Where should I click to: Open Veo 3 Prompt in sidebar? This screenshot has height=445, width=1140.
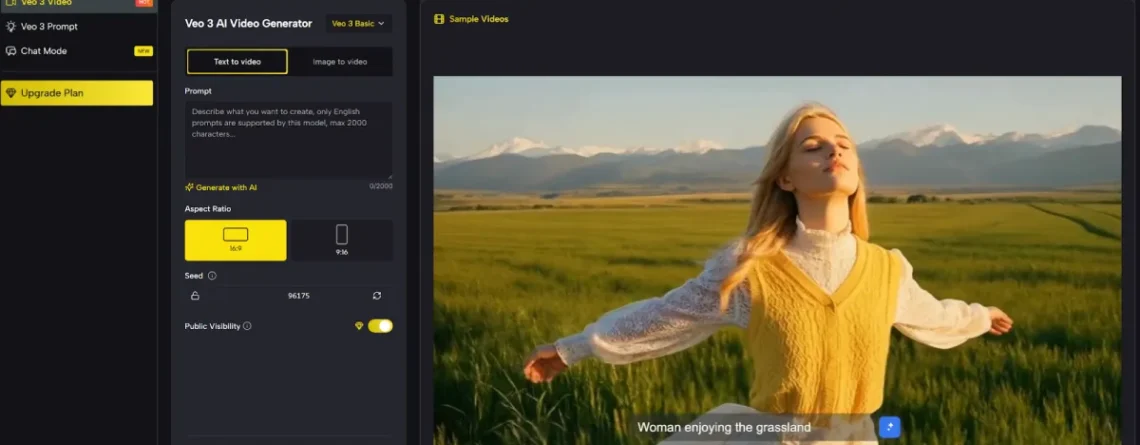point(49,26)
